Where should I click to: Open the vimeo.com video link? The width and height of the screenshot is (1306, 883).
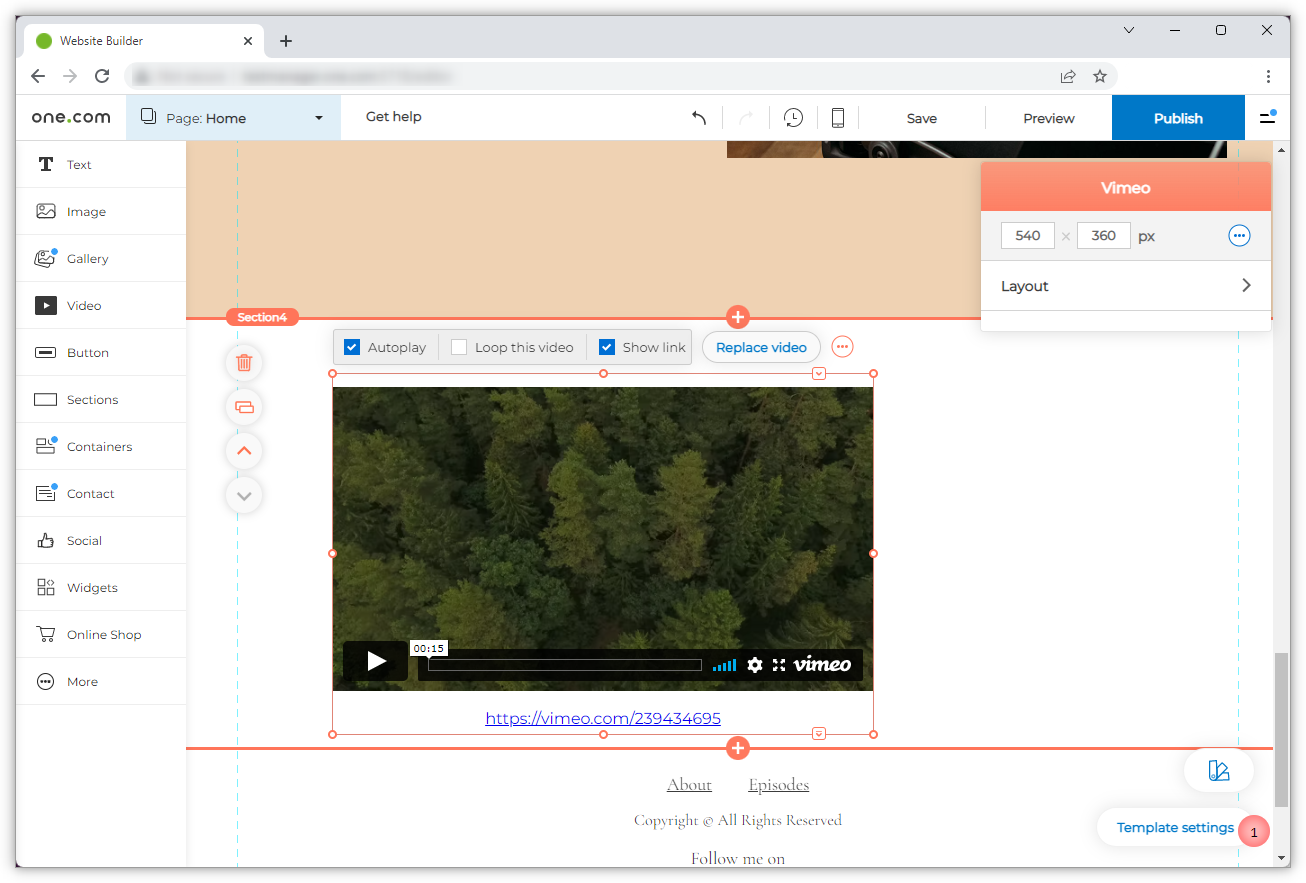602,718
